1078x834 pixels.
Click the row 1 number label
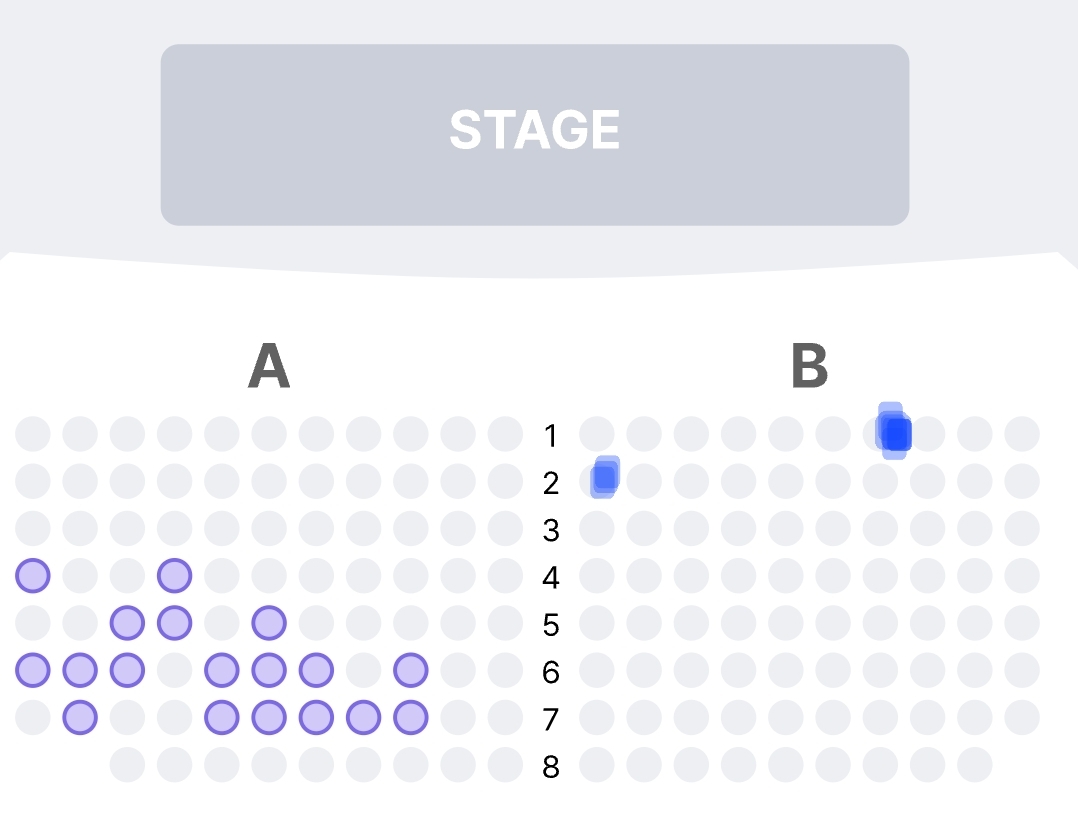[550, 435]
